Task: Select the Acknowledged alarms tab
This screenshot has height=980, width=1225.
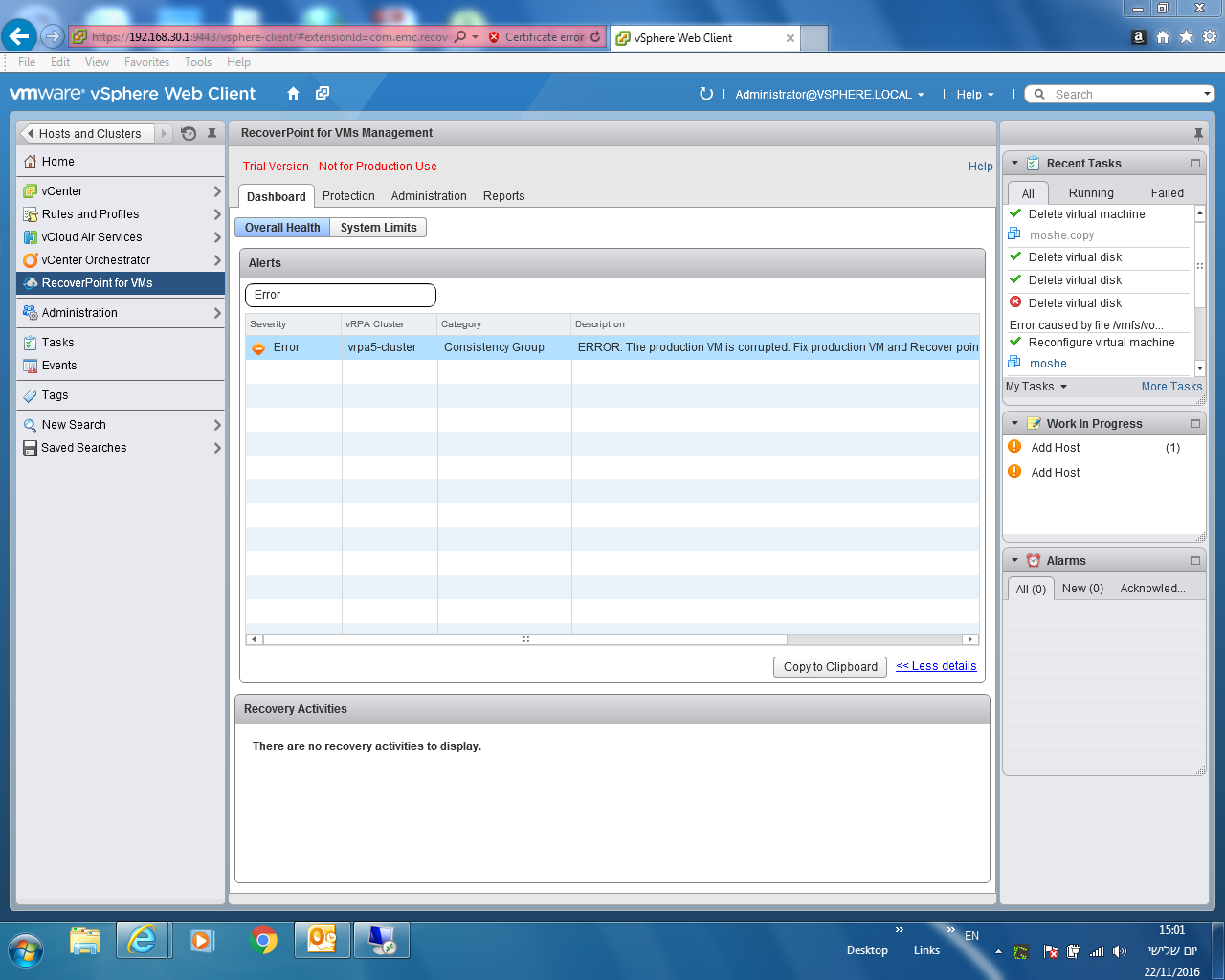Action: [x=1152, y=589]
